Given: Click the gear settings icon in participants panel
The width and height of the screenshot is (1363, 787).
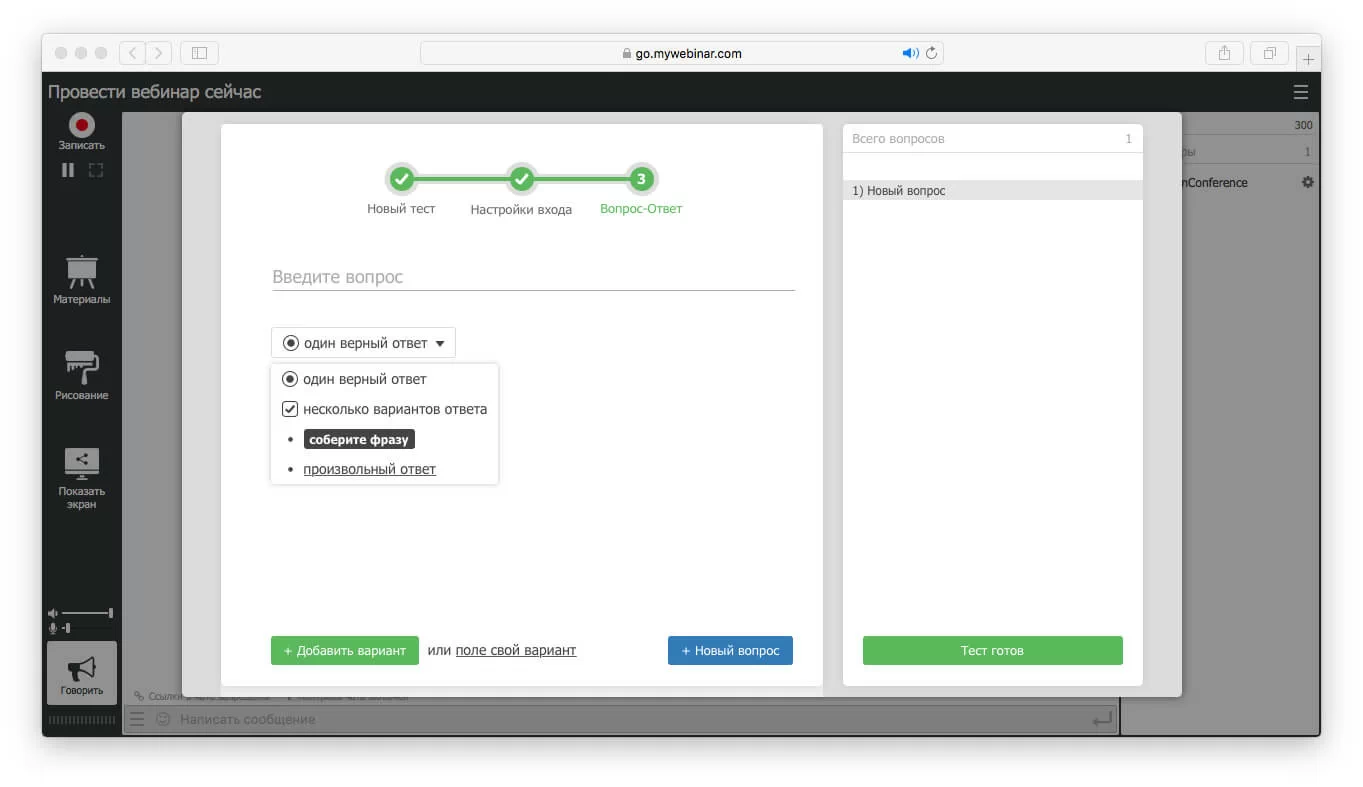Looking at the screenshot, I should (x=1307, y=183).
